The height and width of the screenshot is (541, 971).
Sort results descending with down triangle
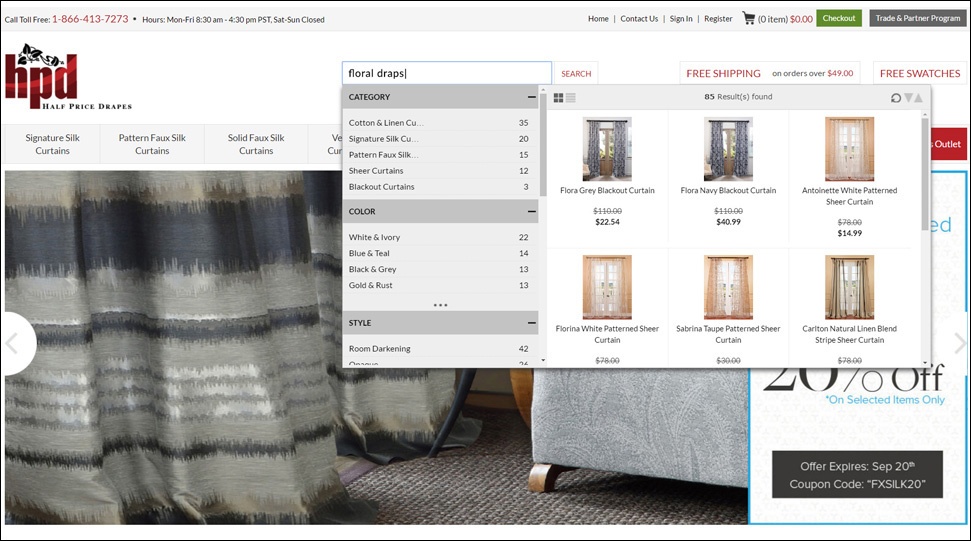click(908, 98)
